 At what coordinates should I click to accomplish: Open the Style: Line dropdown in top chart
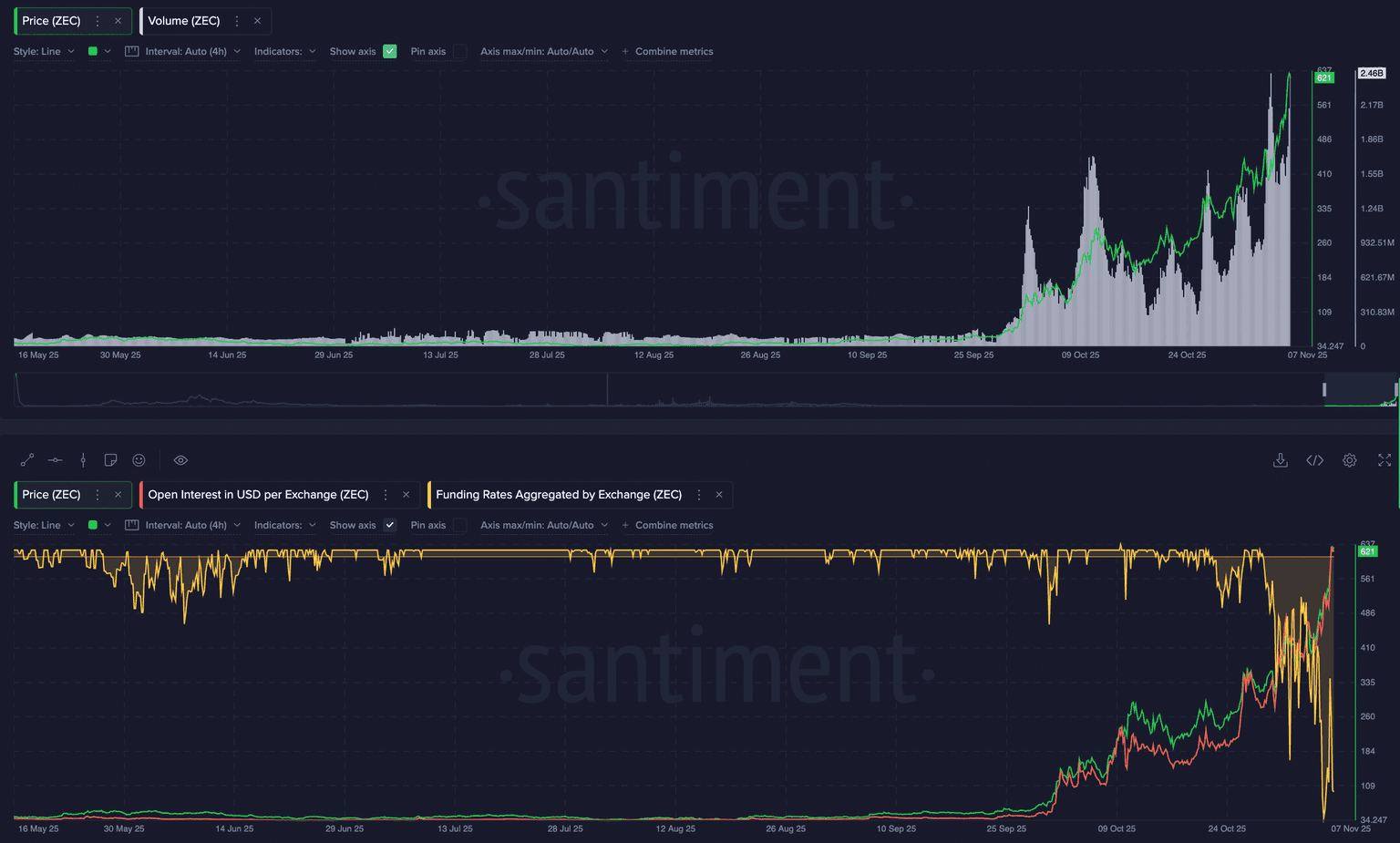coord(44,52)
